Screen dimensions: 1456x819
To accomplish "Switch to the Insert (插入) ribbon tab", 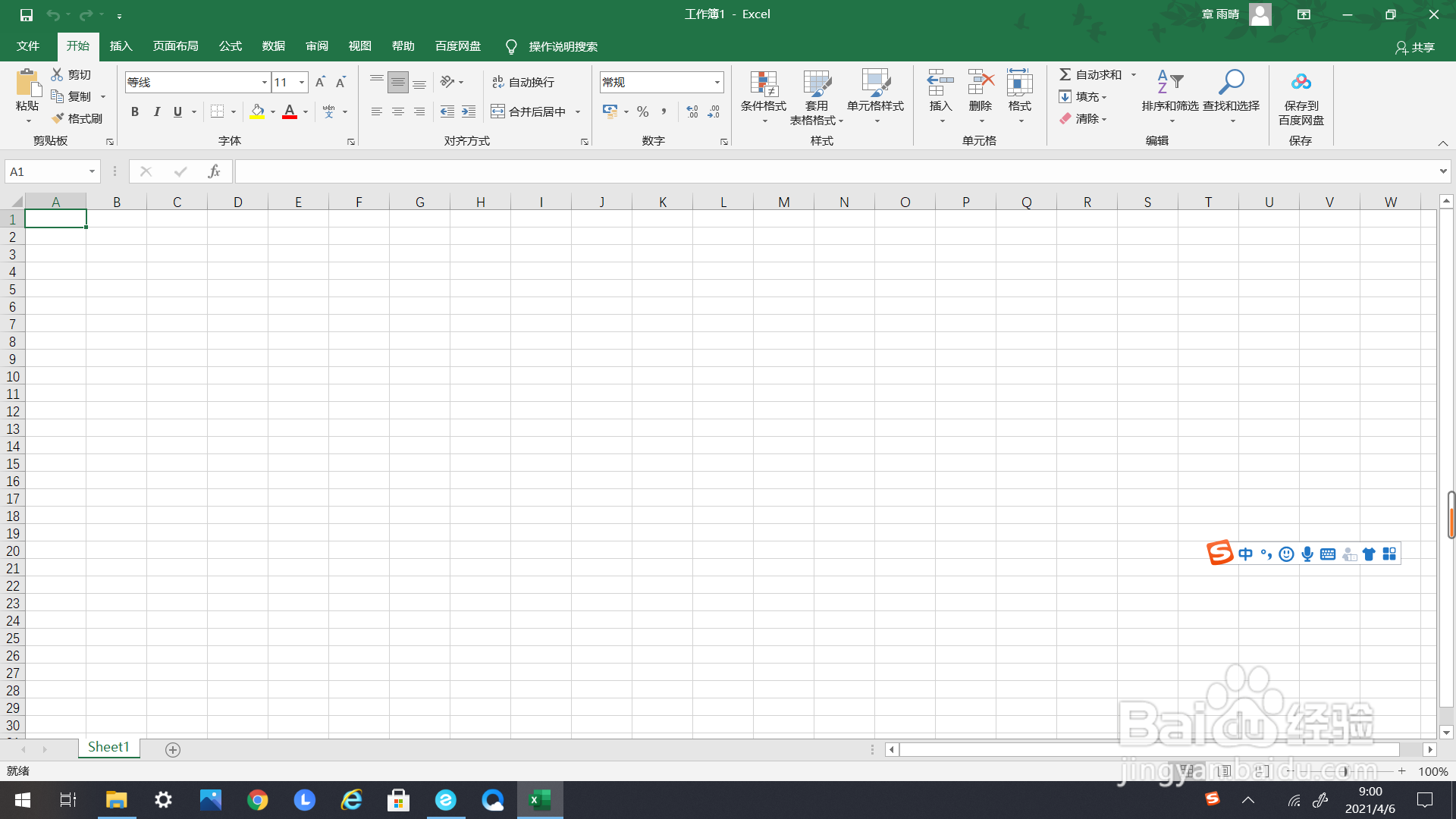I will 121,46.
